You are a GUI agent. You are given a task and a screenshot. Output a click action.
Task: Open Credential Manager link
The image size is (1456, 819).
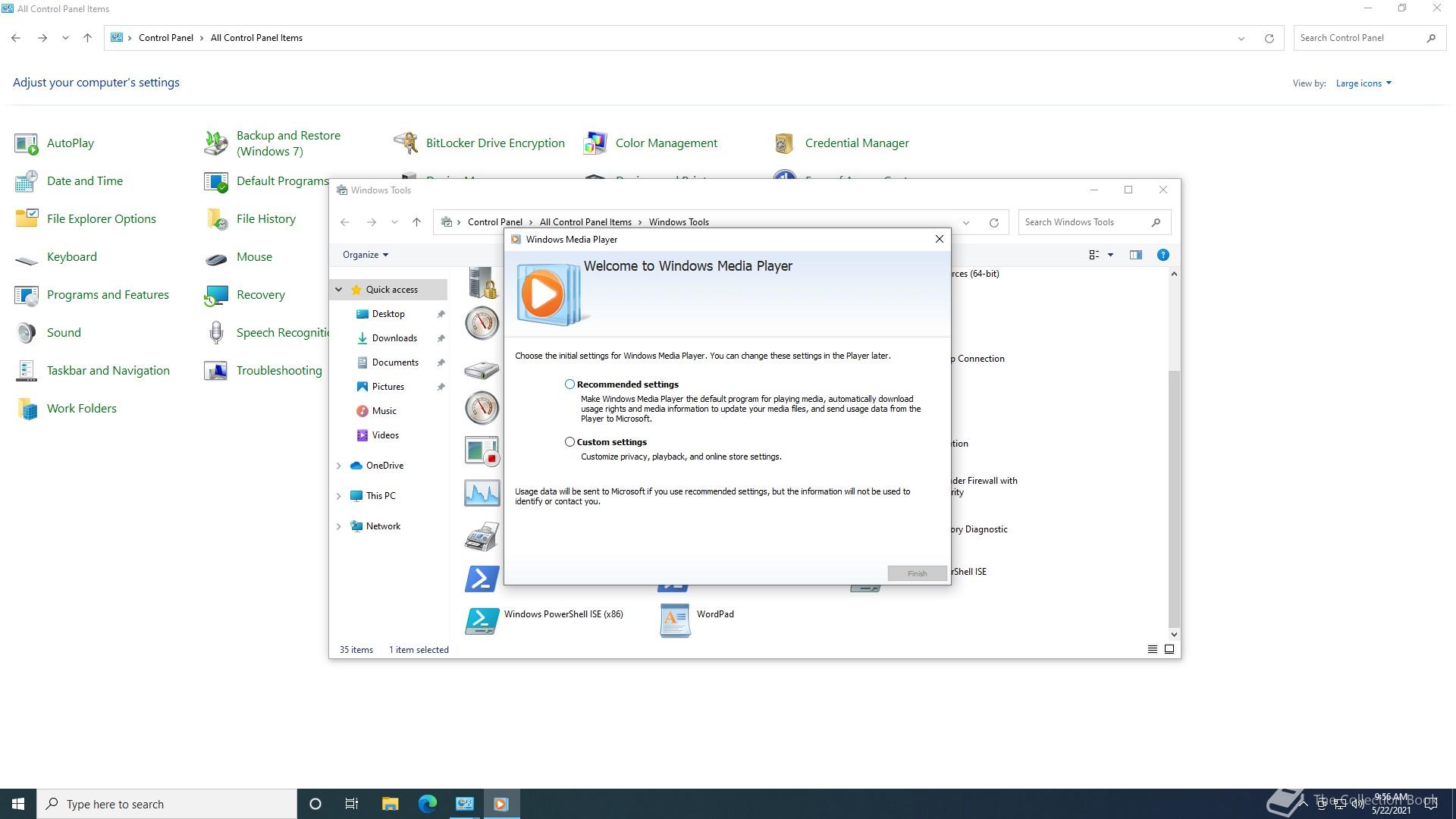pyautogui.click(x=857, y=143)
